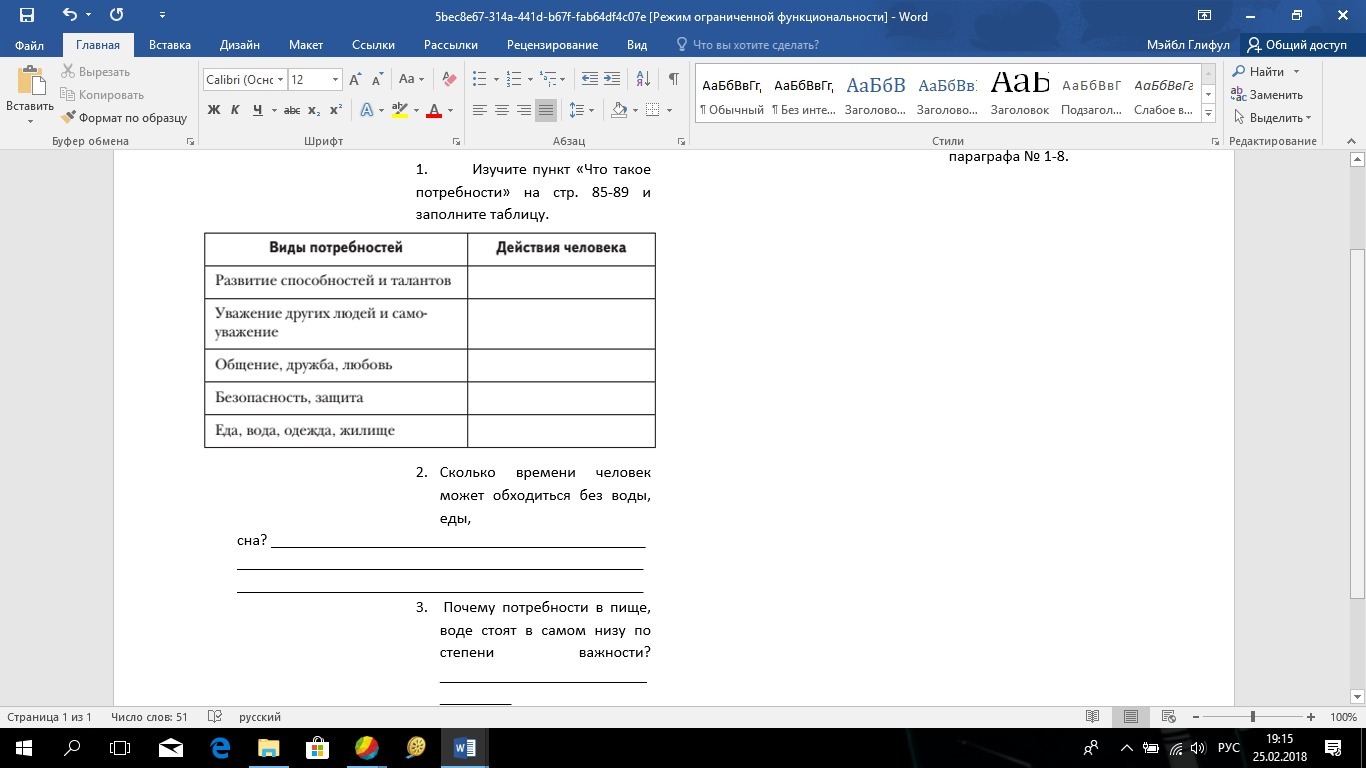The image size is (1366, 768).
Task: Switch to the Ссылки tab
Action: pos(373,45)
